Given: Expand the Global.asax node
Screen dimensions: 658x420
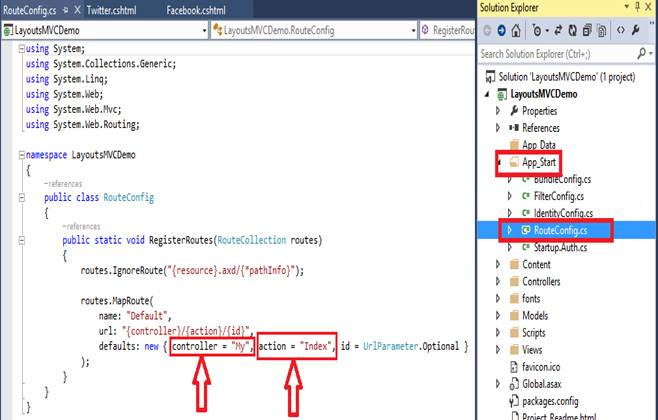Looking at the screenshot, I should click(498, 384).
